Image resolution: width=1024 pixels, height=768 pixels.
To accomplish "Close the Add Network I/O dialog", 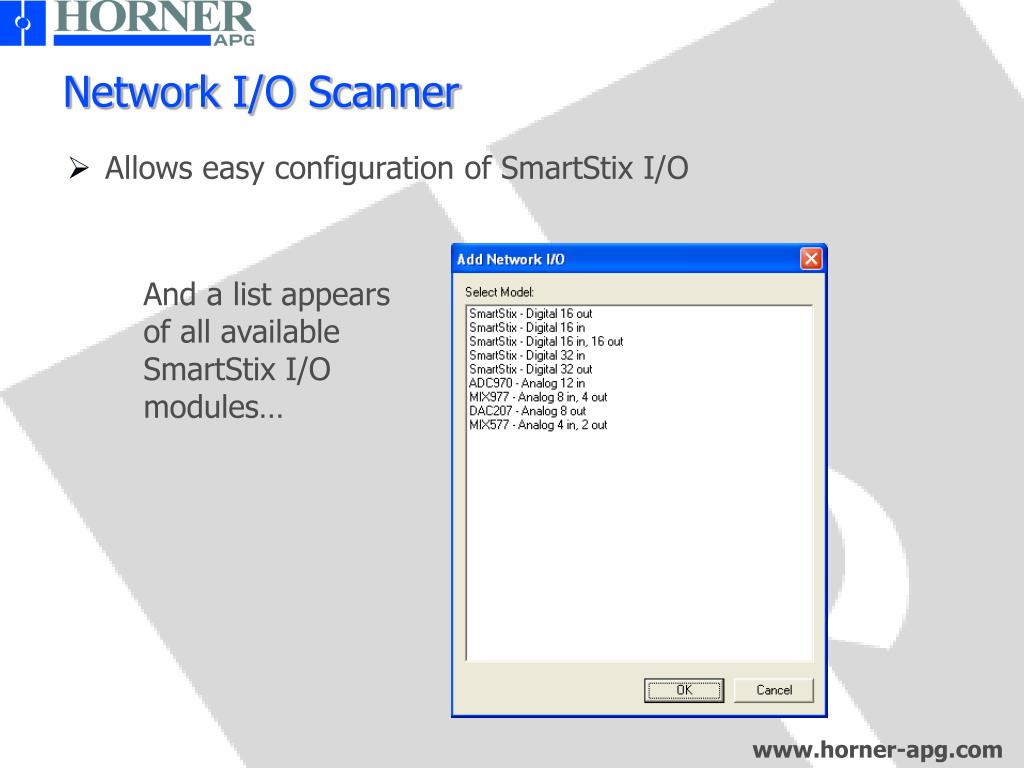I will [x=810, y=259].
